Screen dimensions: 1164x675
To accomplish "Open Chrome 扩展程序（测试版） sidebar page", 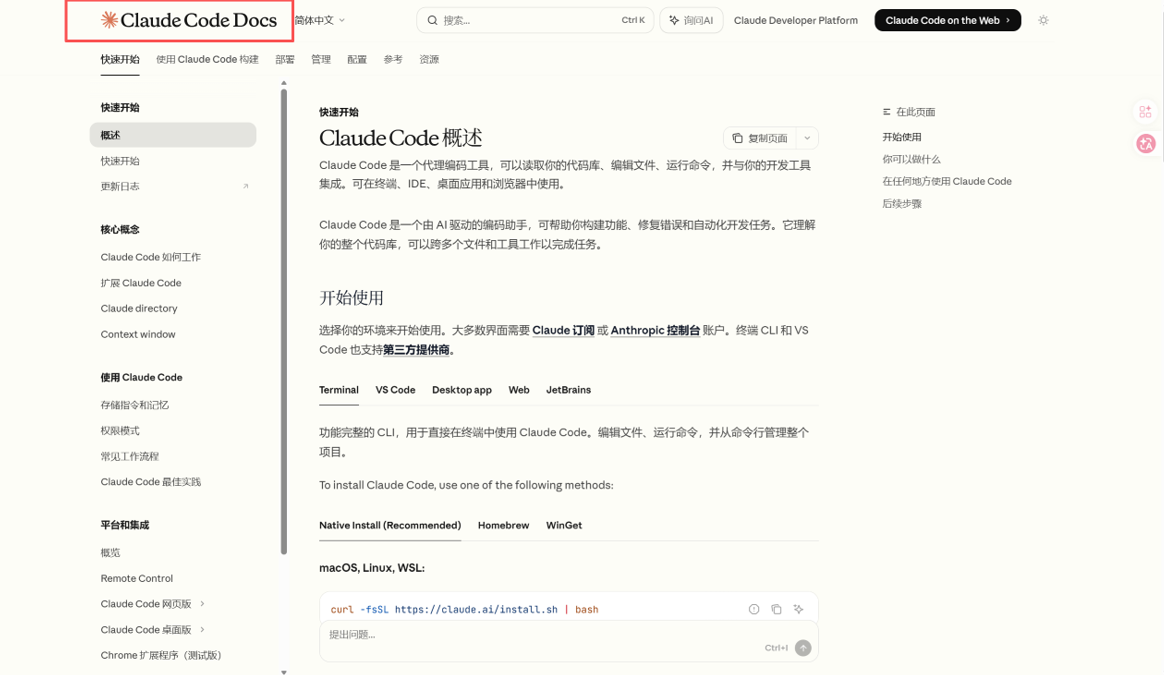I will [x=161, y=655].
